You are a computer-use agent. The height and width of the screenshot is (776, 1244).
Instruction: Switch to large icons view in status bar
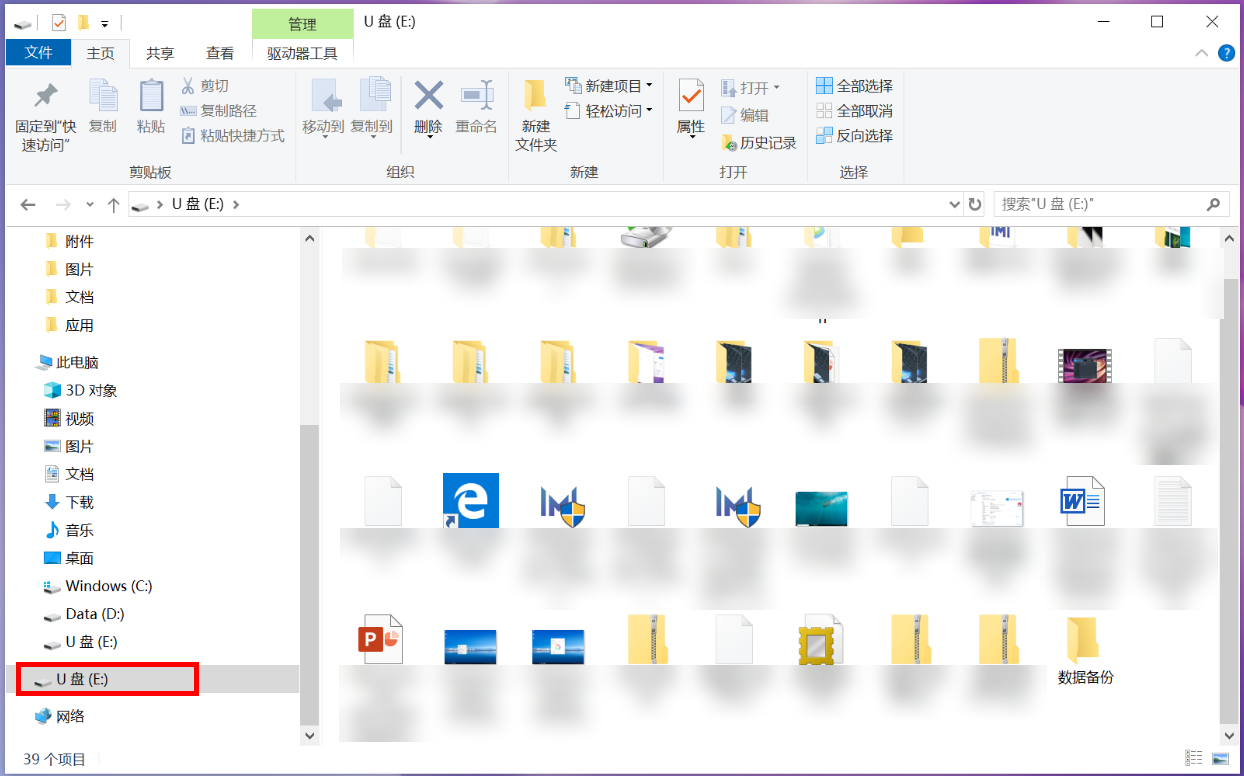click(x=1220, y=759)
